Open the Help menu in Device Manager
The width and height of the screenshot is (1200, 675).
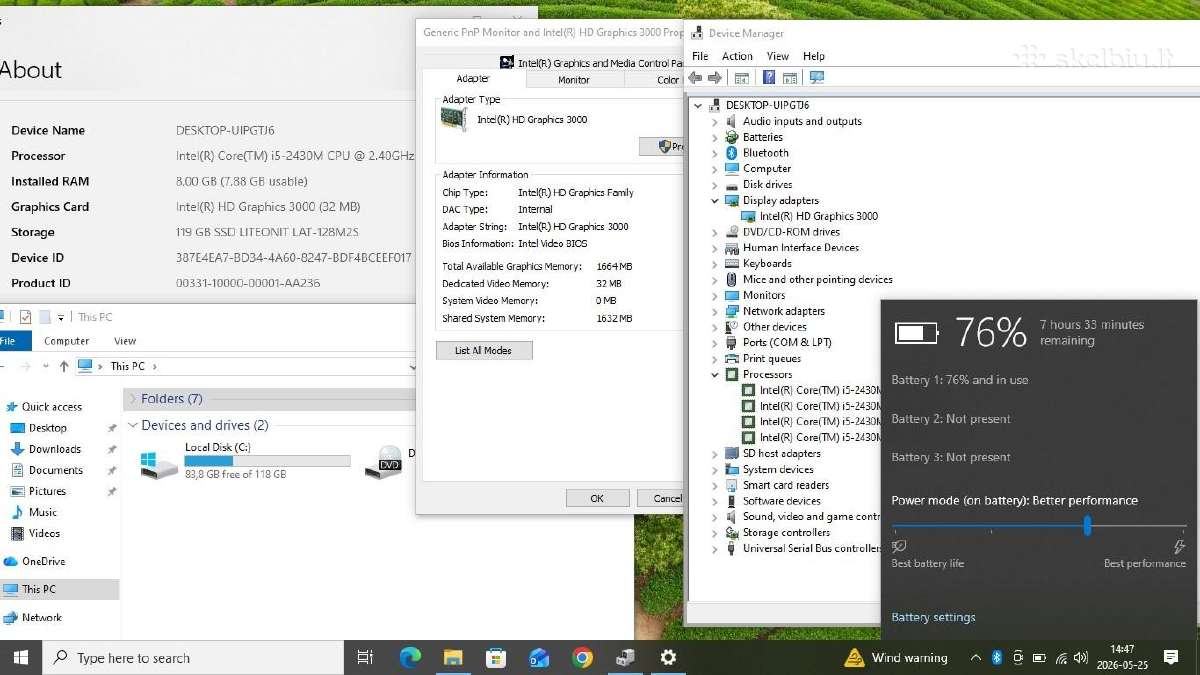click(814, 56)
